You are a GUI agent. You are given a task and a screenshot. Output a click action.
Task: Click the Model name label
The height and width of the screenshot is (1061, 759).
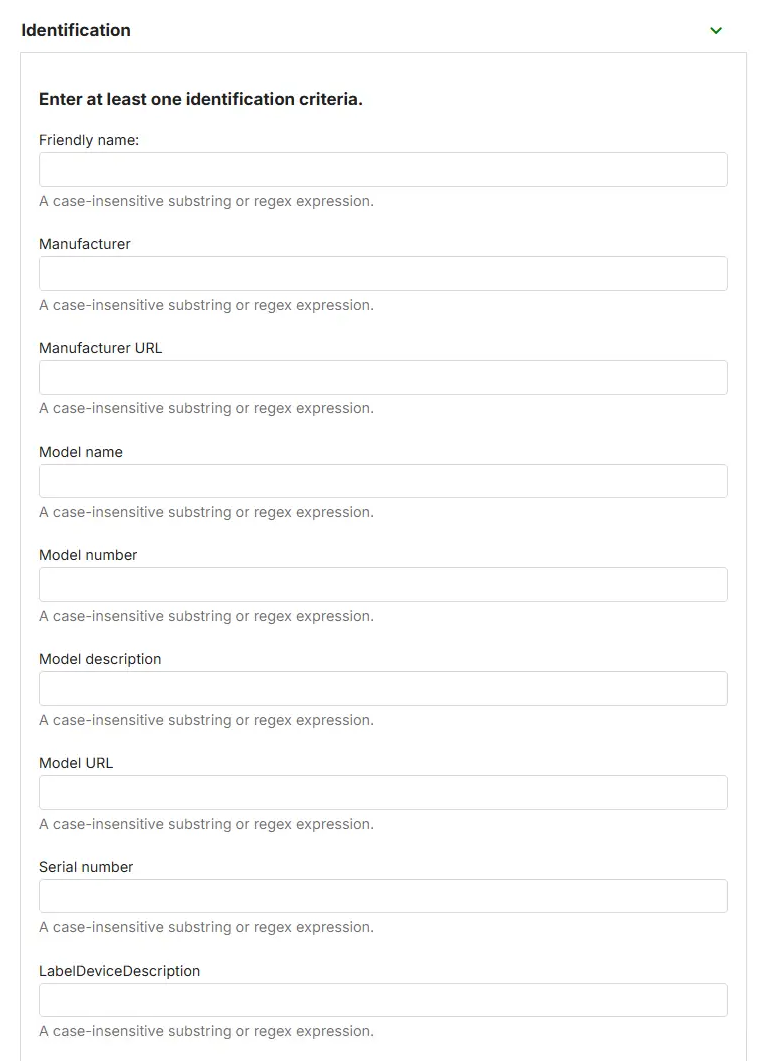coord(80,451)
